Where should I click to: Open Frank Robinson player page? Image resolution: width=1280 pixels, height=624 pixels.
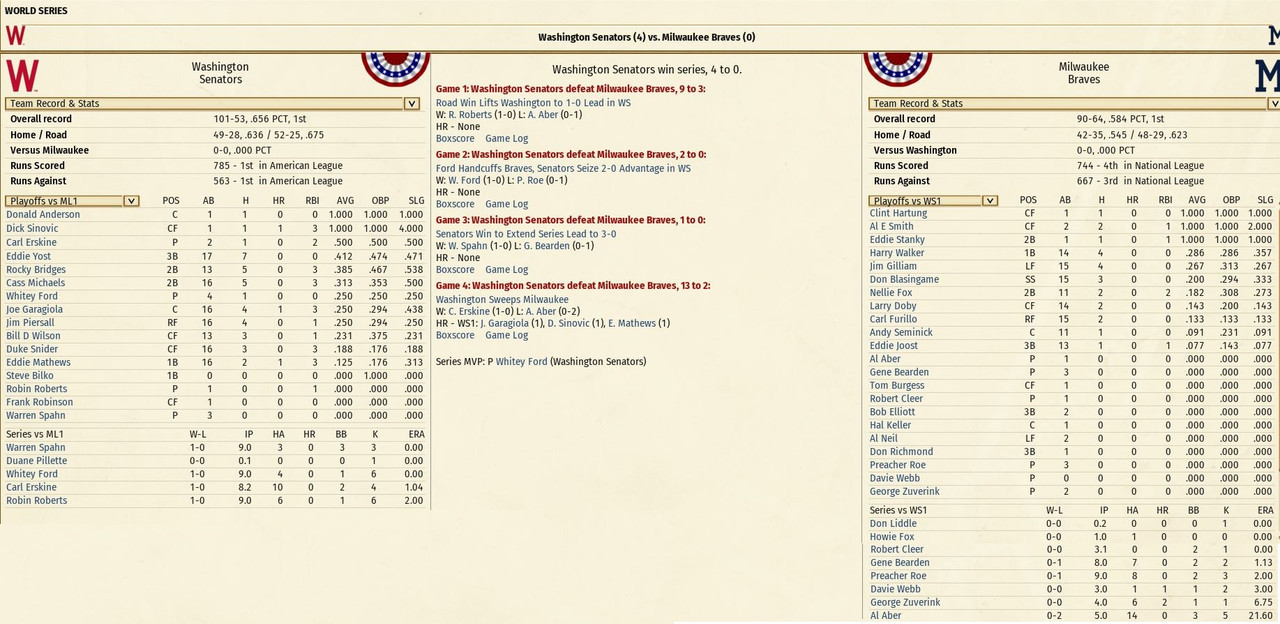coord(39,403)
